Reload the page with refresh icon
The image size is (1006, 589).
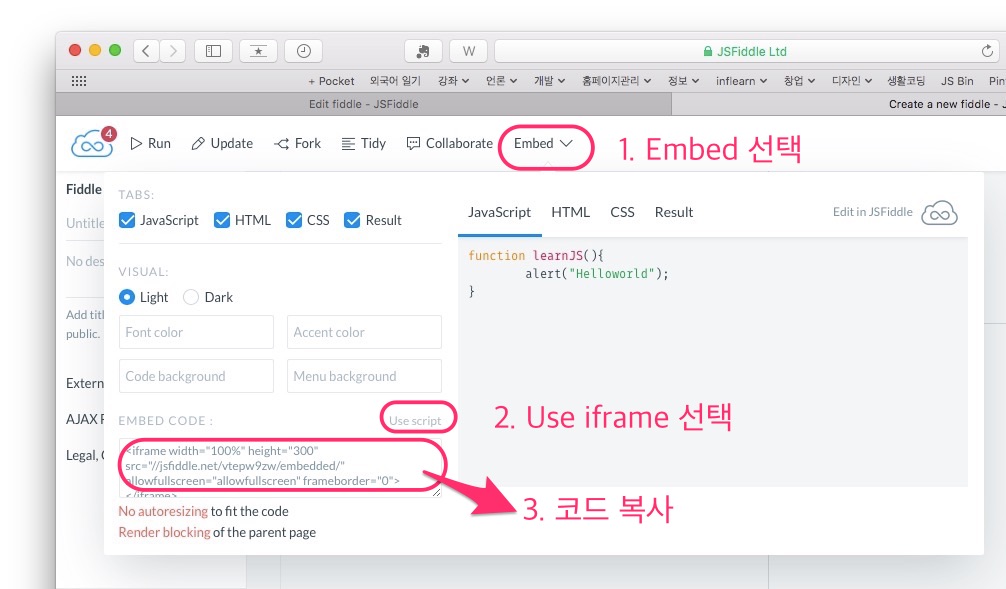point(987,51)
